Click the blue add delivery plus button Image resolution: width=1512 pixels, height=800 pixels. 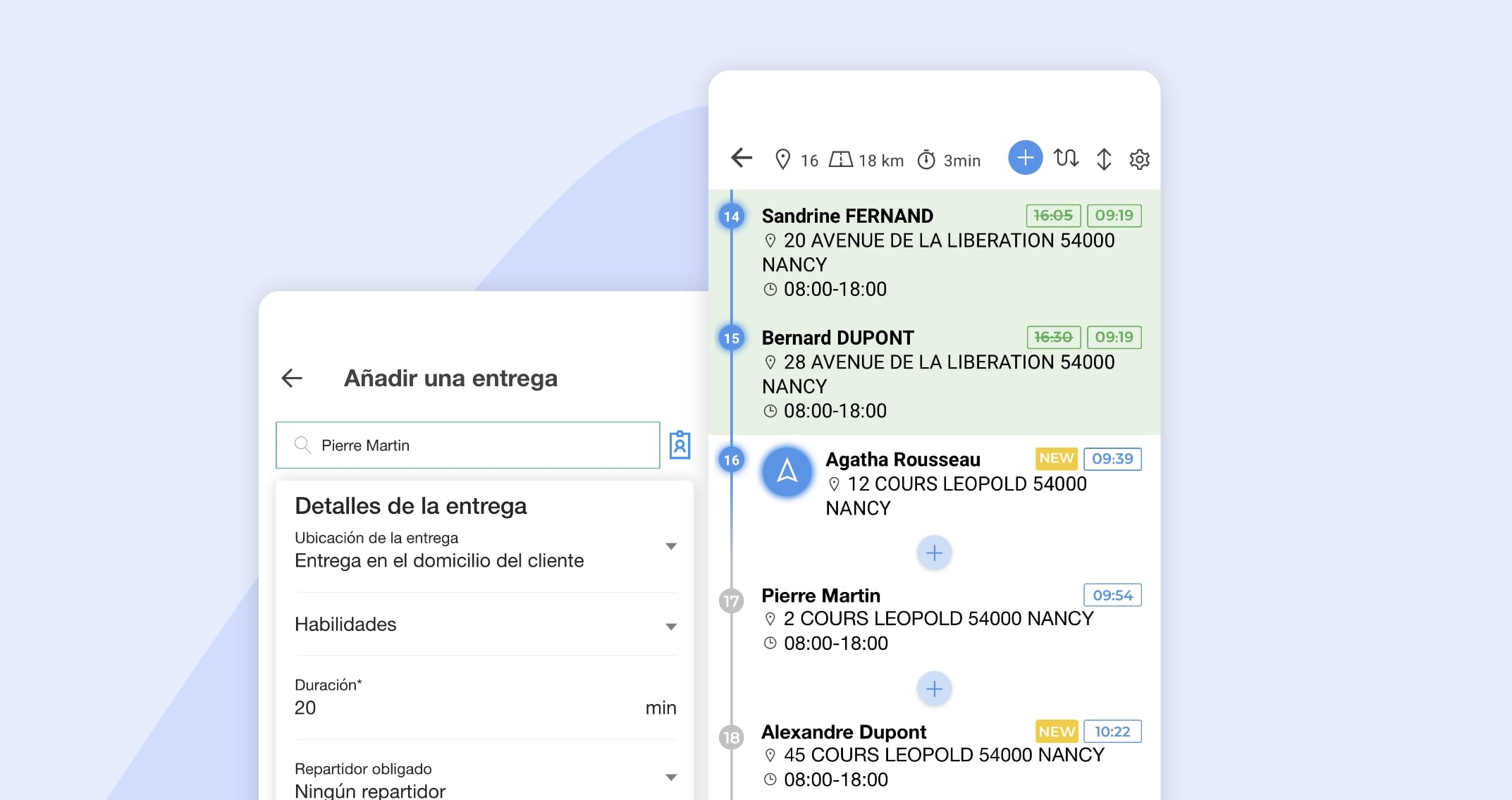coord(1025,158)
